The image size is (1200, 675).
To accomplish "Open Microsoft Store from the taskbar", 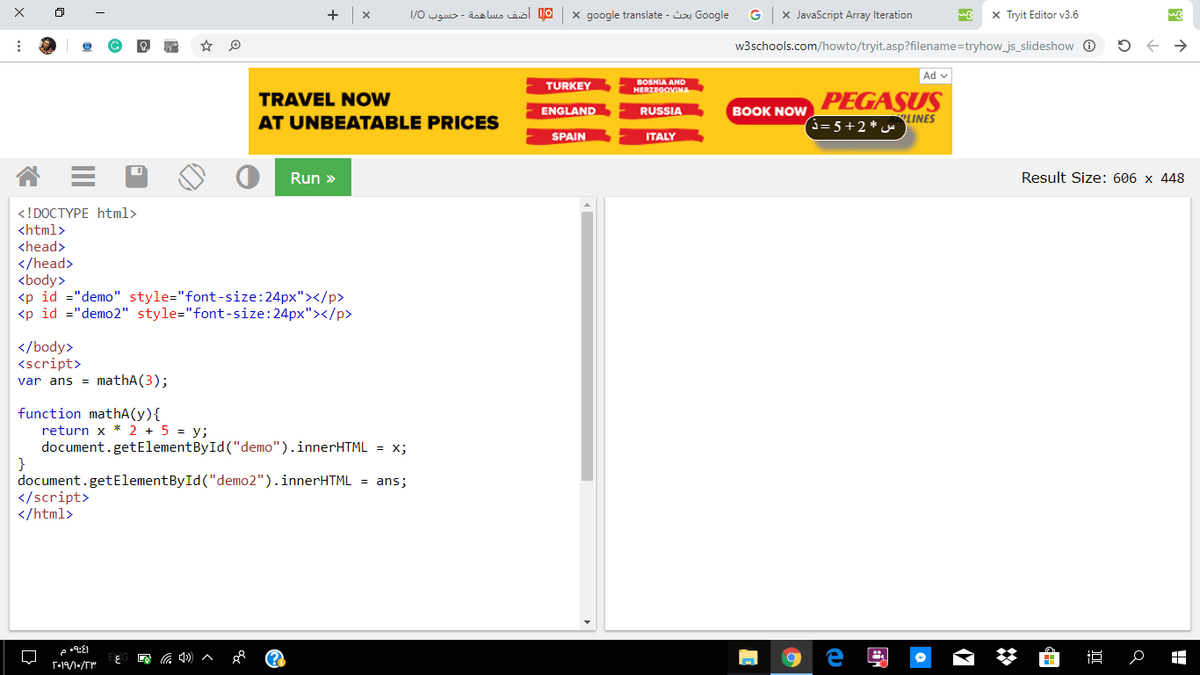I will pyautogui.click(x=1050, y=658).
